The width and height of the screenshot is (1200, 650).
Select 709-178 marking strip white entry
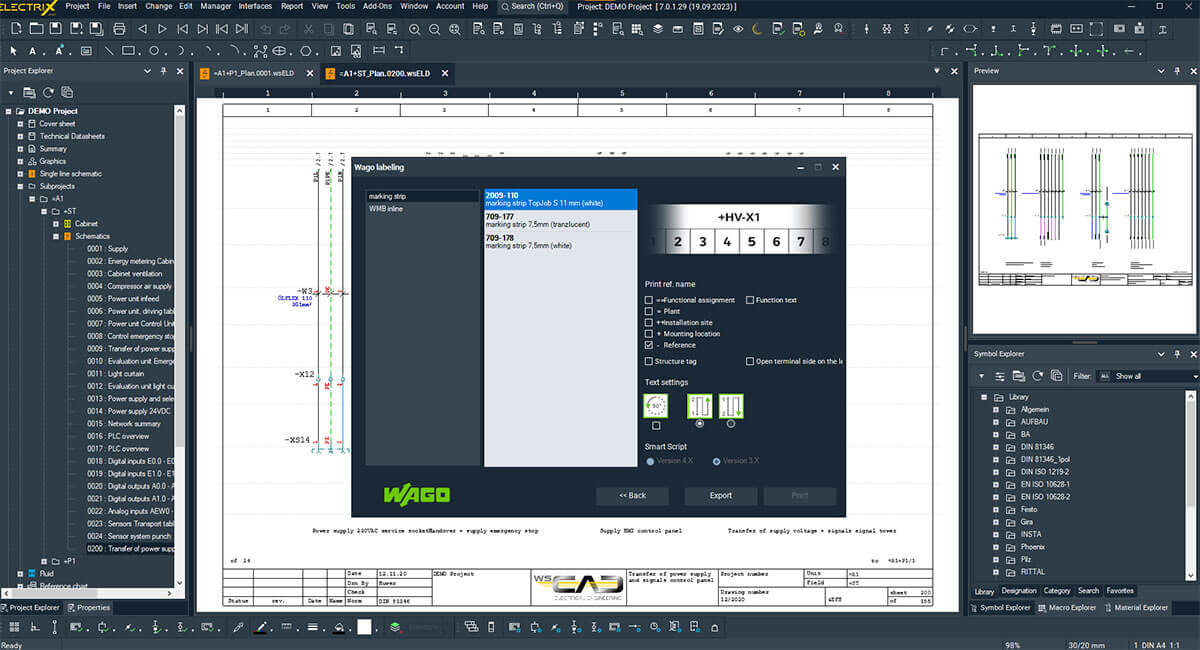point(560,241)
